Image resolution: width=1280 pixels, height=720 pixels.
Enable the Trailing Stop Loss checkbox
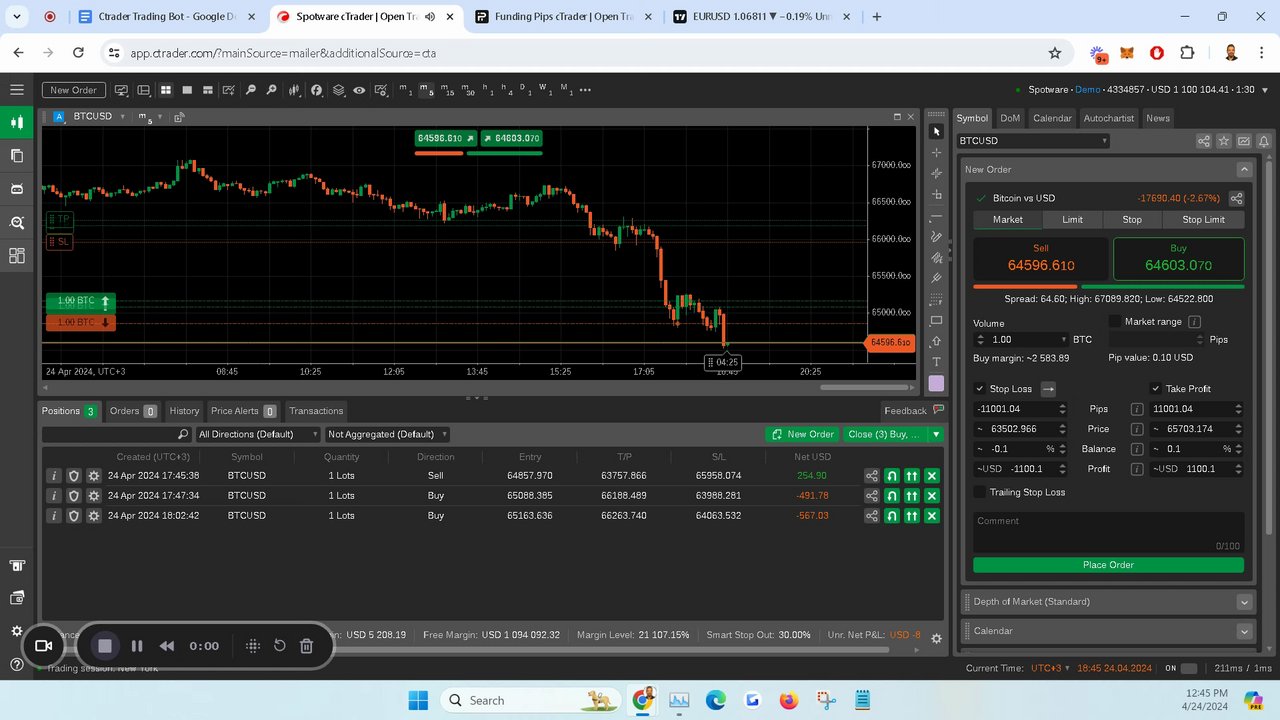[x=980, y=492]
